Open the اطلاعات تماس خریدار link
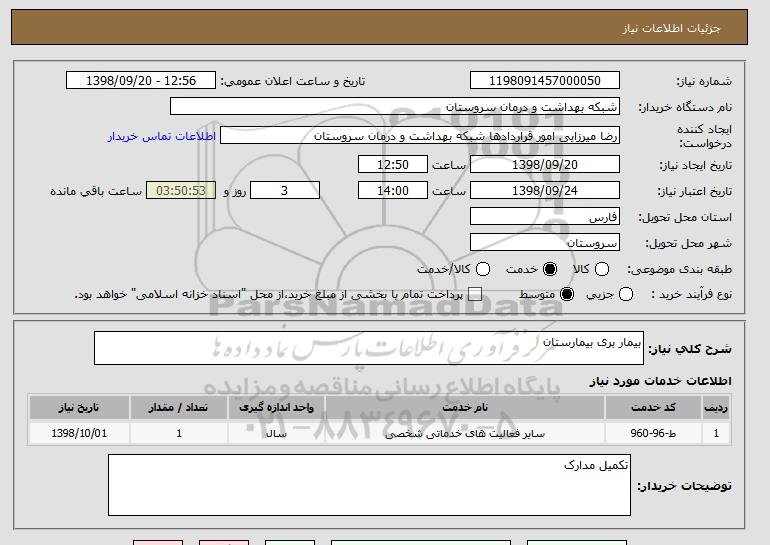This screenshot has width=770, height=545. 162,136
